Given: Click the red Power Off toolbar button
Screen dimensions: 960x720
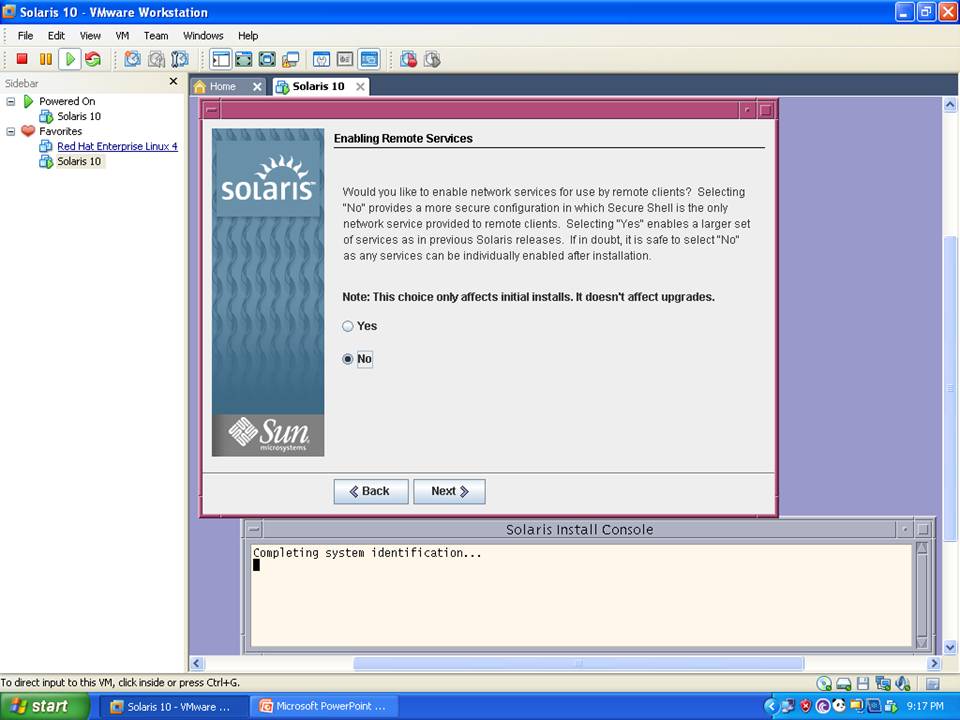Looking at the screenshot, I should pyautogui.click(x=22, y=59).
